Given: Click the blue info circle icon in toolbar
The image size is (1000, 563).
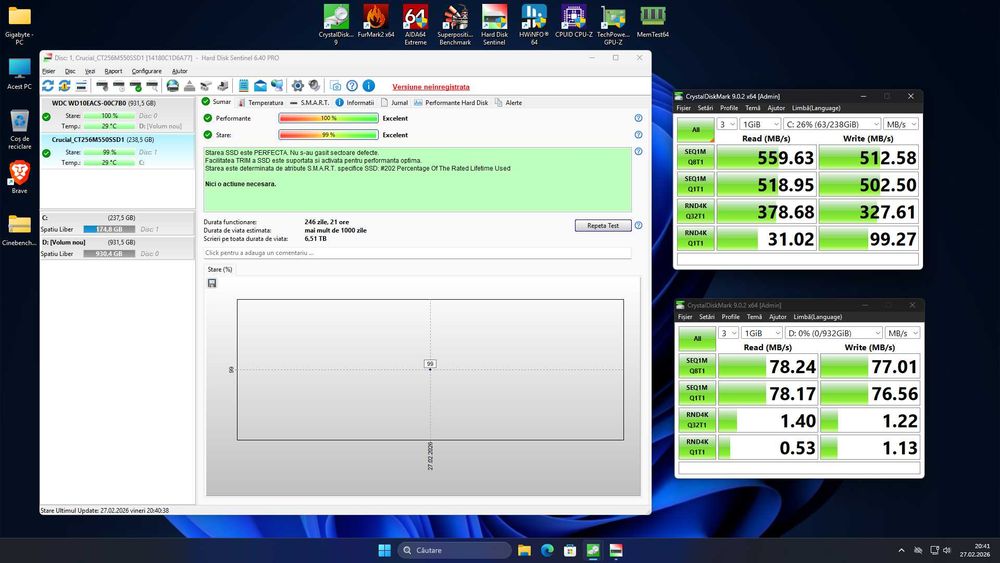Looking at the screenshot, I should (x=369, y=85).
